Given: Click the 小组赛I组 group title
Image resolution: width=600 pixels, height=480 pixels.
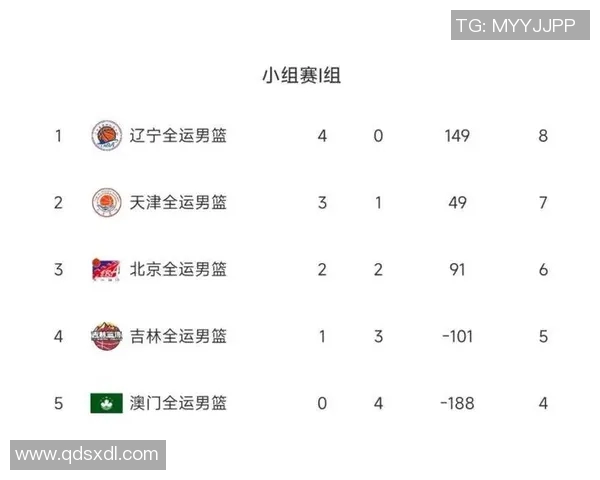Looking at the screenshot, I should pos(301,76).
